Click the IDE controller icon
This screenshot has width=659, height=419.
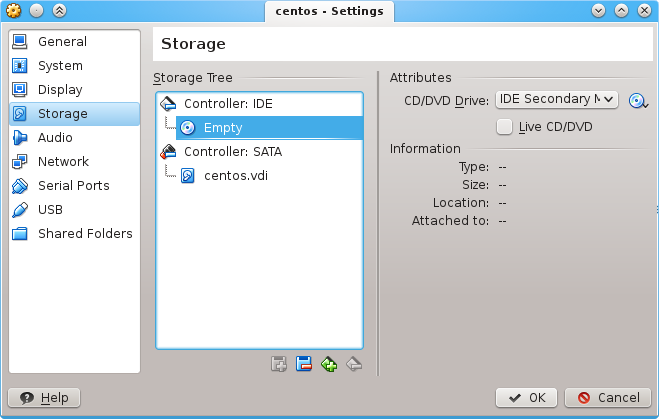click(x=169, y=103)
